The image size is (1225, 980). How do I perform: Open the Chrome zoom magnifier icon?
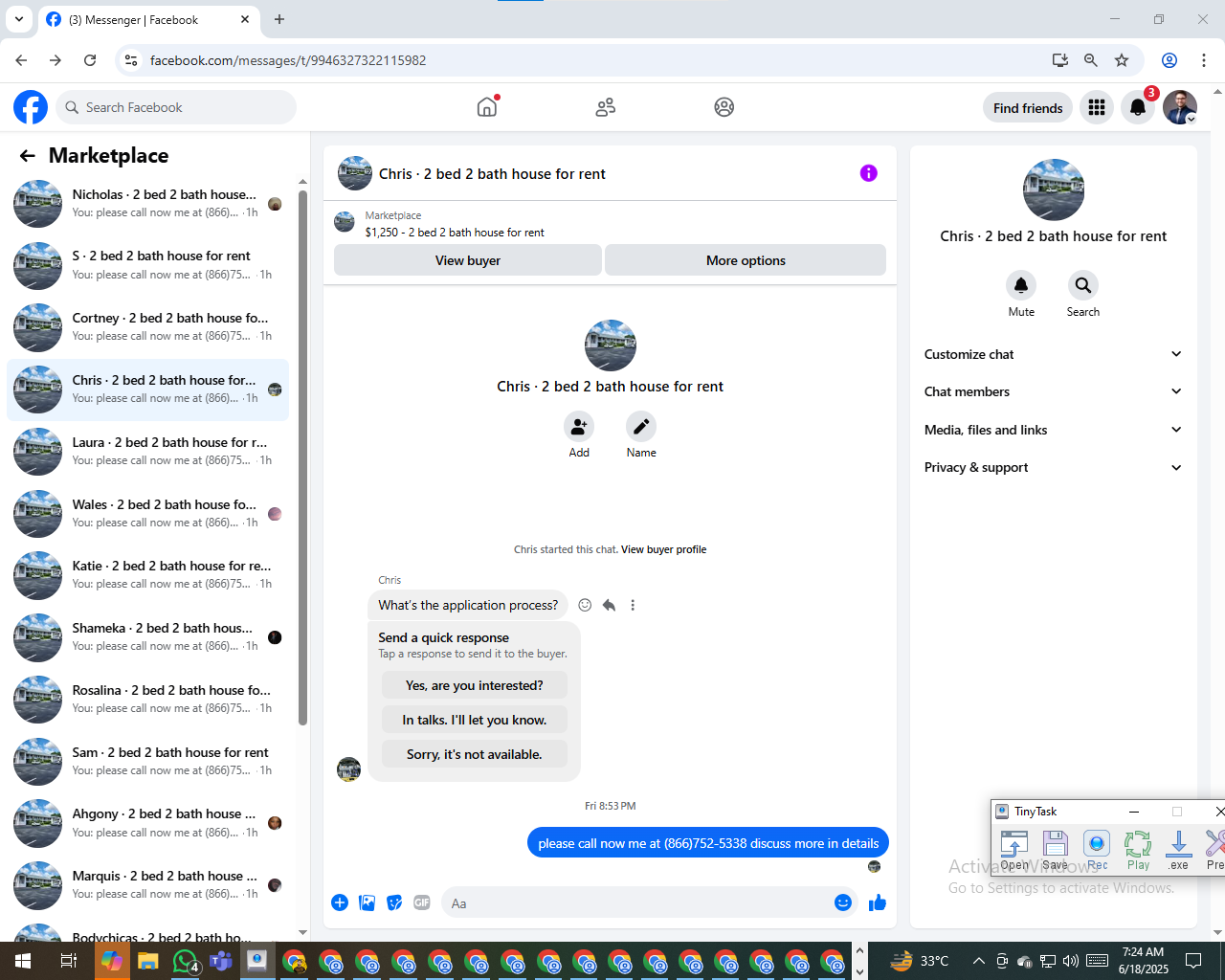pos(1091,60)
